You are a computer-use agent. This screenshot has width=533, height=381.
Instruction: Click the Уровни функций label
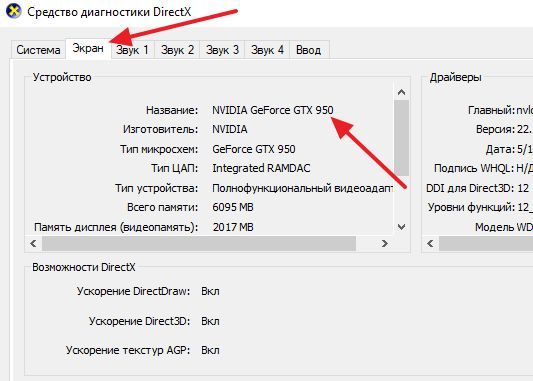pos(471,207)
